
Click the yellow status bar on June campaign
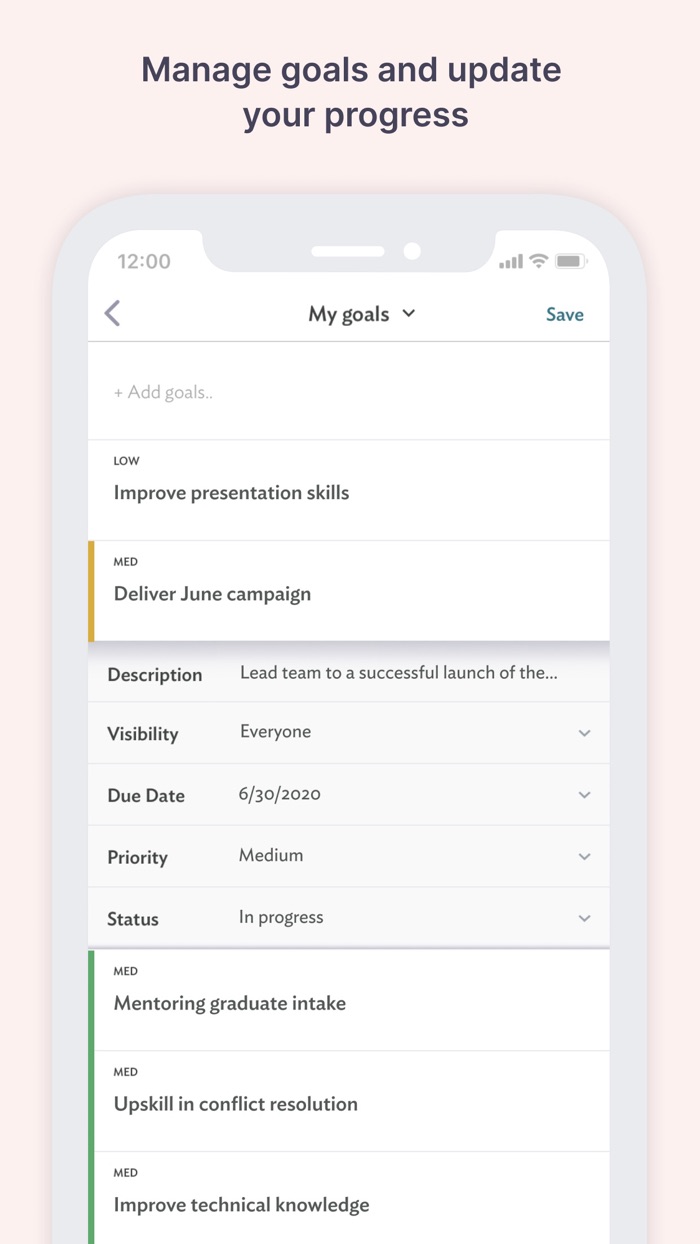92,591
